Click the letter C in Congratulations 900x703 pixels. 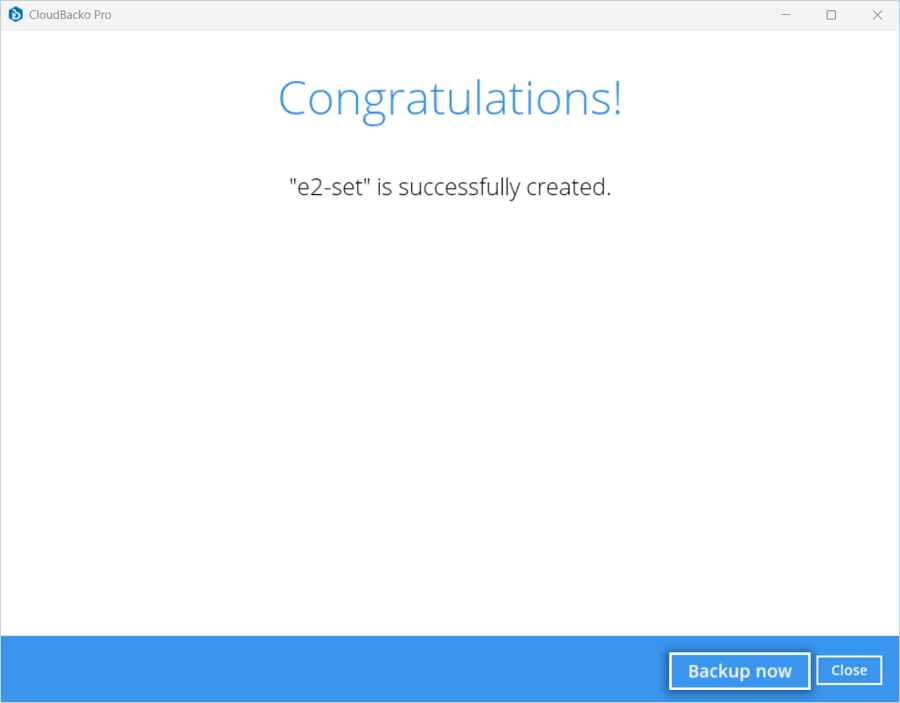pos(297,99)
